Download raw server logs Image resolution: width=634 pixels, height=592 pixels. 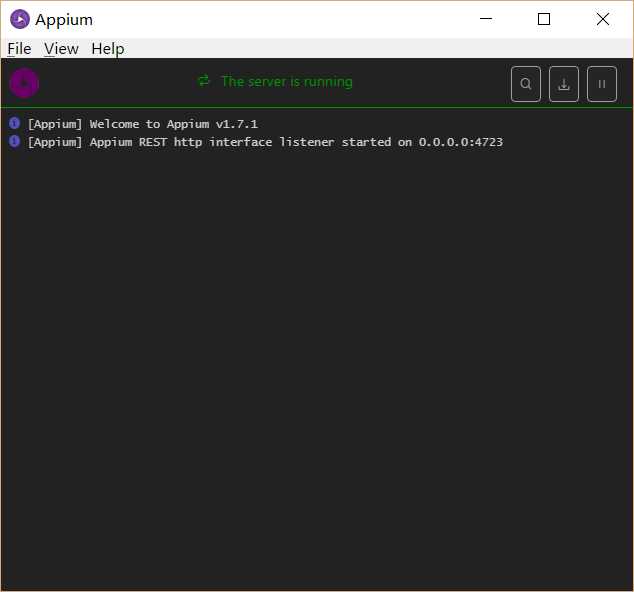tap(564, 84)
